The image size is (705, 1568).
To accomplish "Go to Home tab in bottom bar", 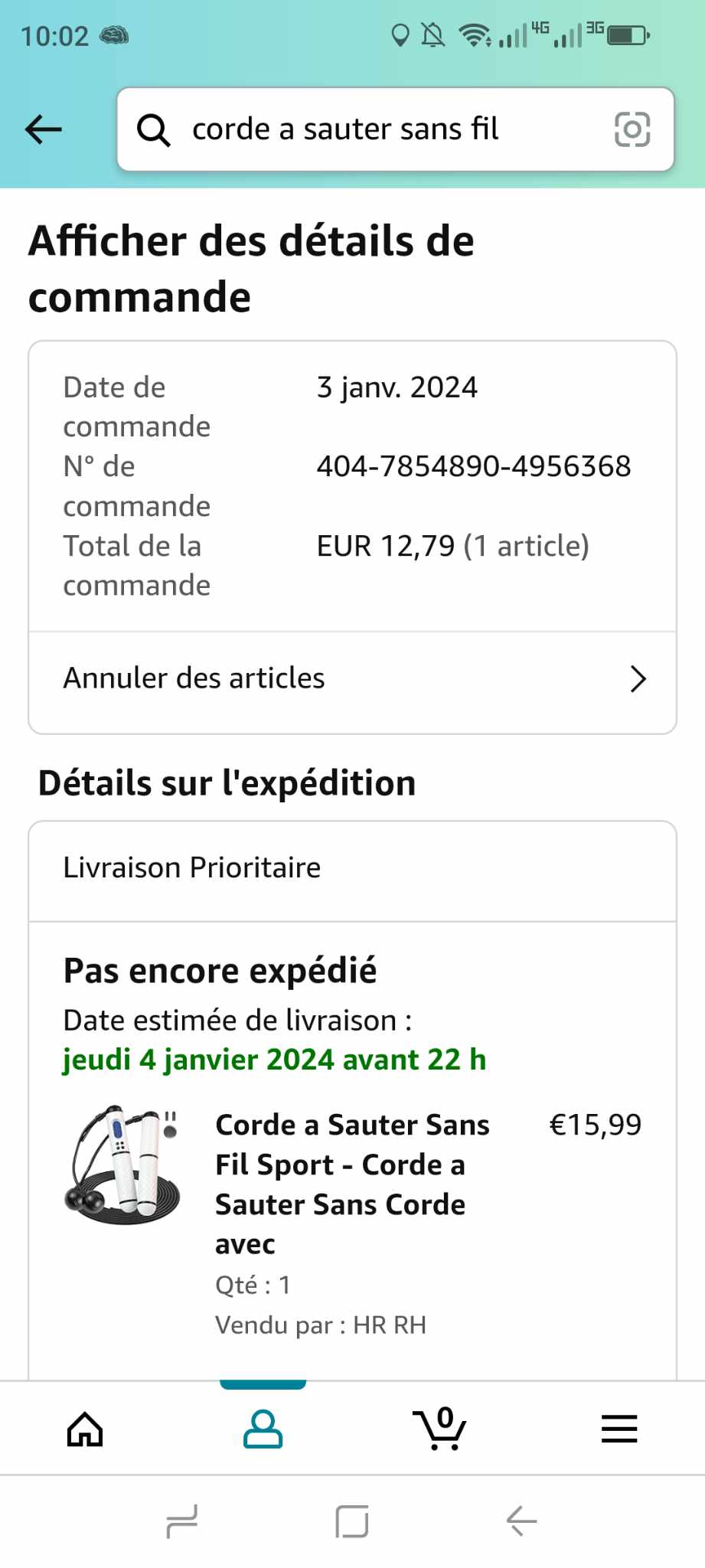I will coord(85,1429).
